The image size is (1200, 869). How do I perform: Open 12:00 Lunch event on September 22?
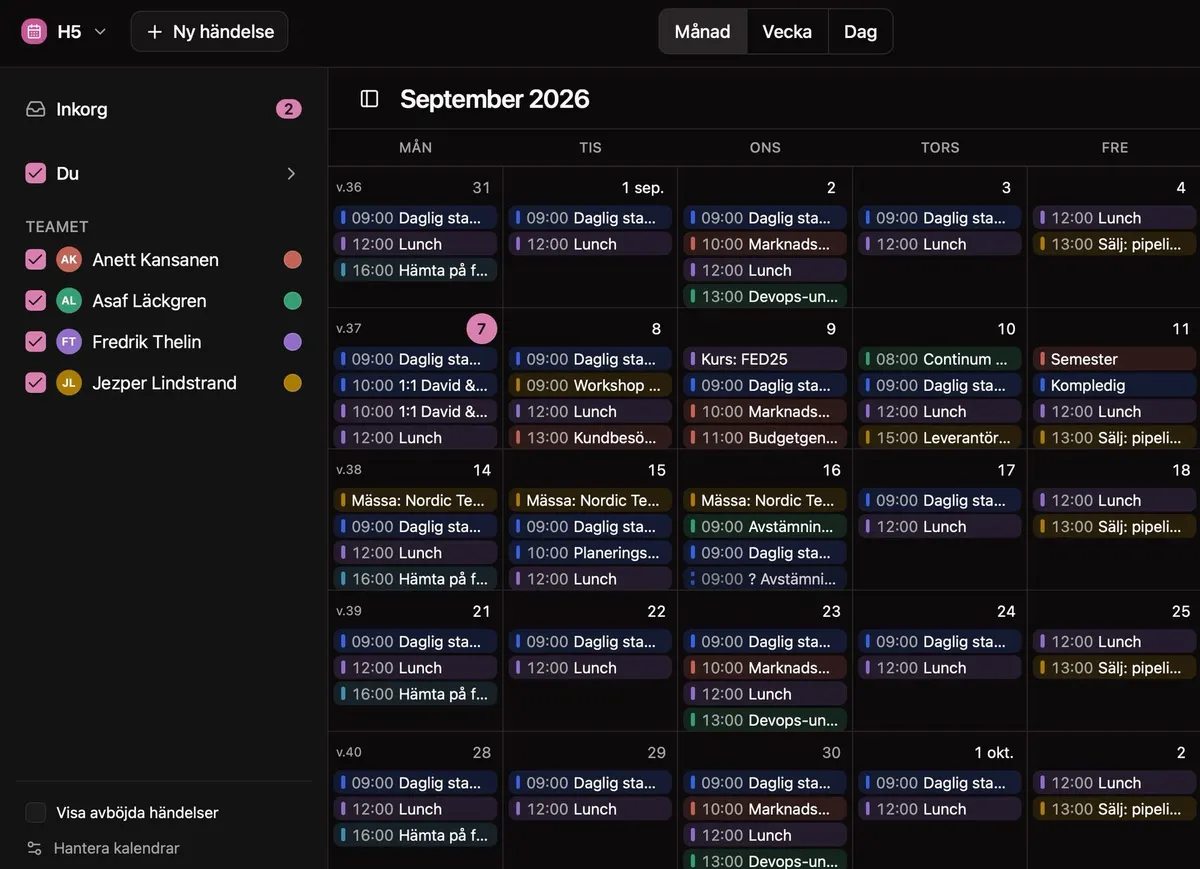pos(590,668)
